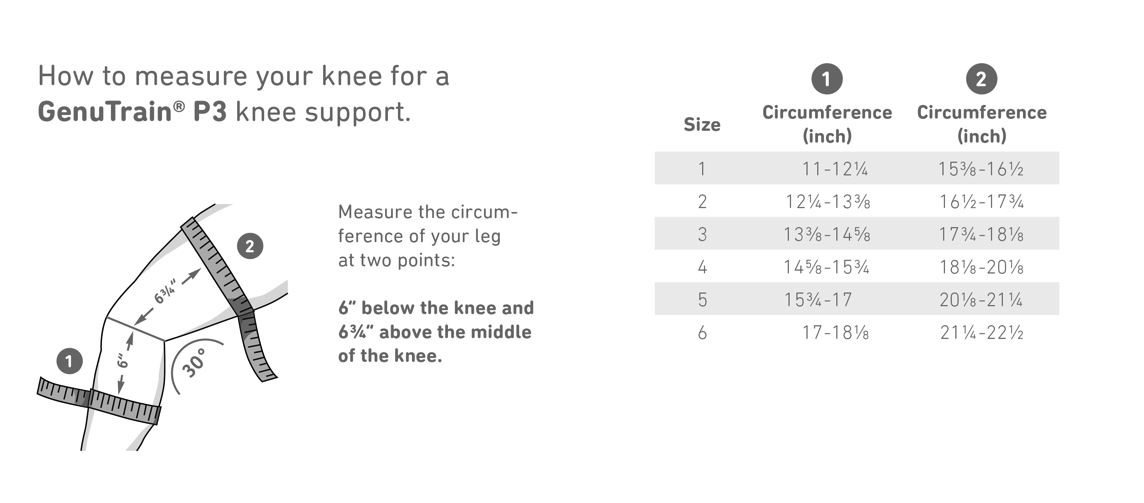Click the "Measure the circumference" instruction paragraph
The height and width of the screenshot is (503, 1144).
tap(428, 236)
